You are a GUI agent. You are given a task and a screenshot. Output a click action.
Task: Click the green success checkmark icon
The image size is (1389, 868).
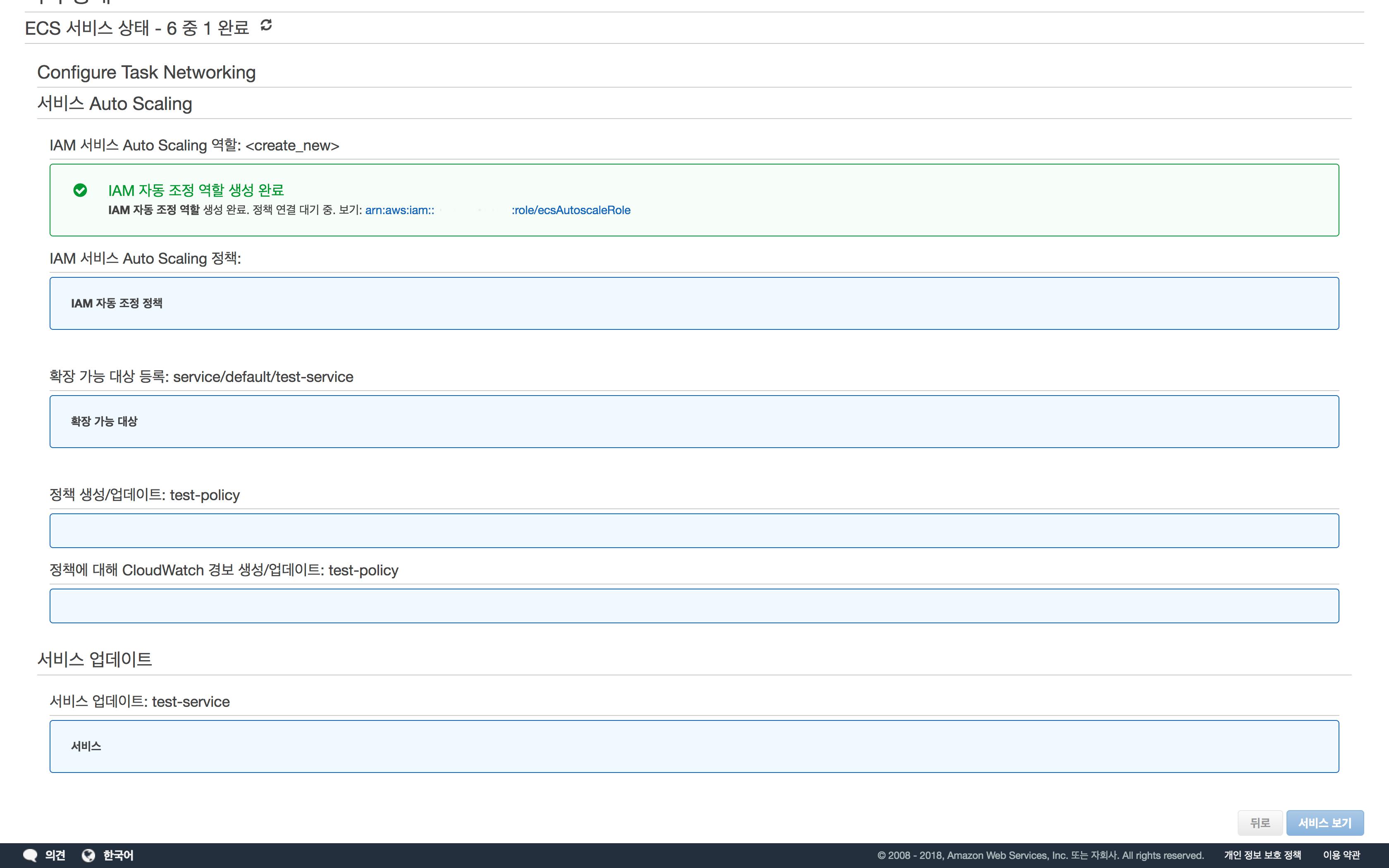click(80, 190)
